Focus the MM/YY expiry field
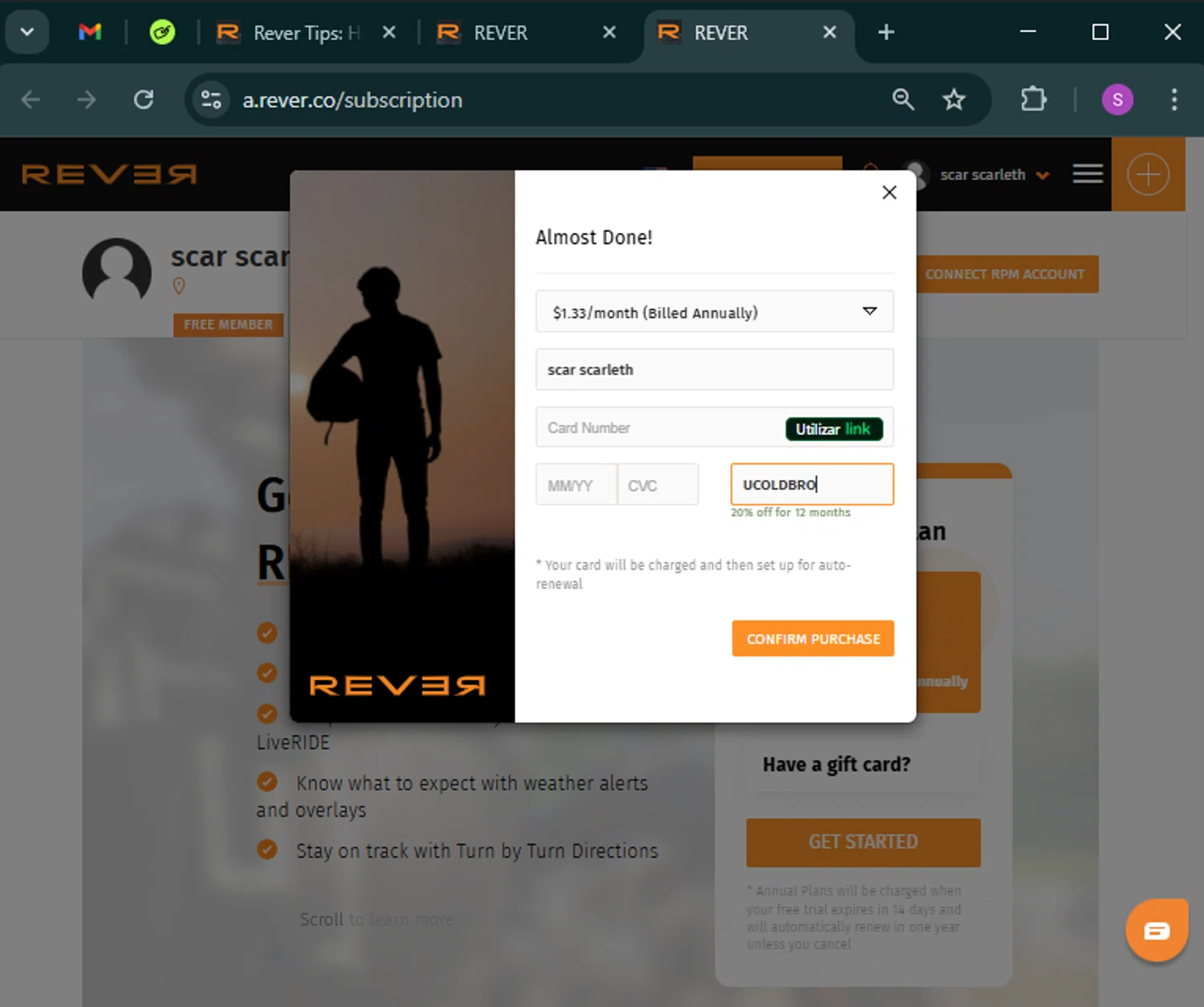 coord(576,485)
